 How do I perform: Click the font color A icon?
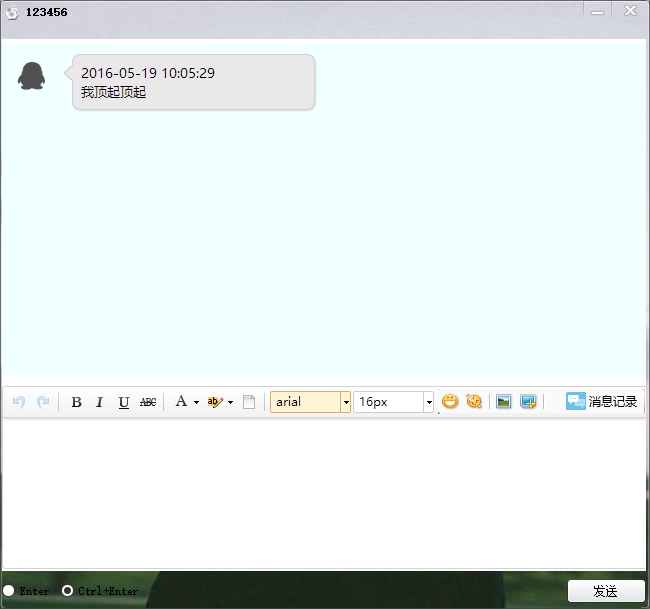click(181, 401)
